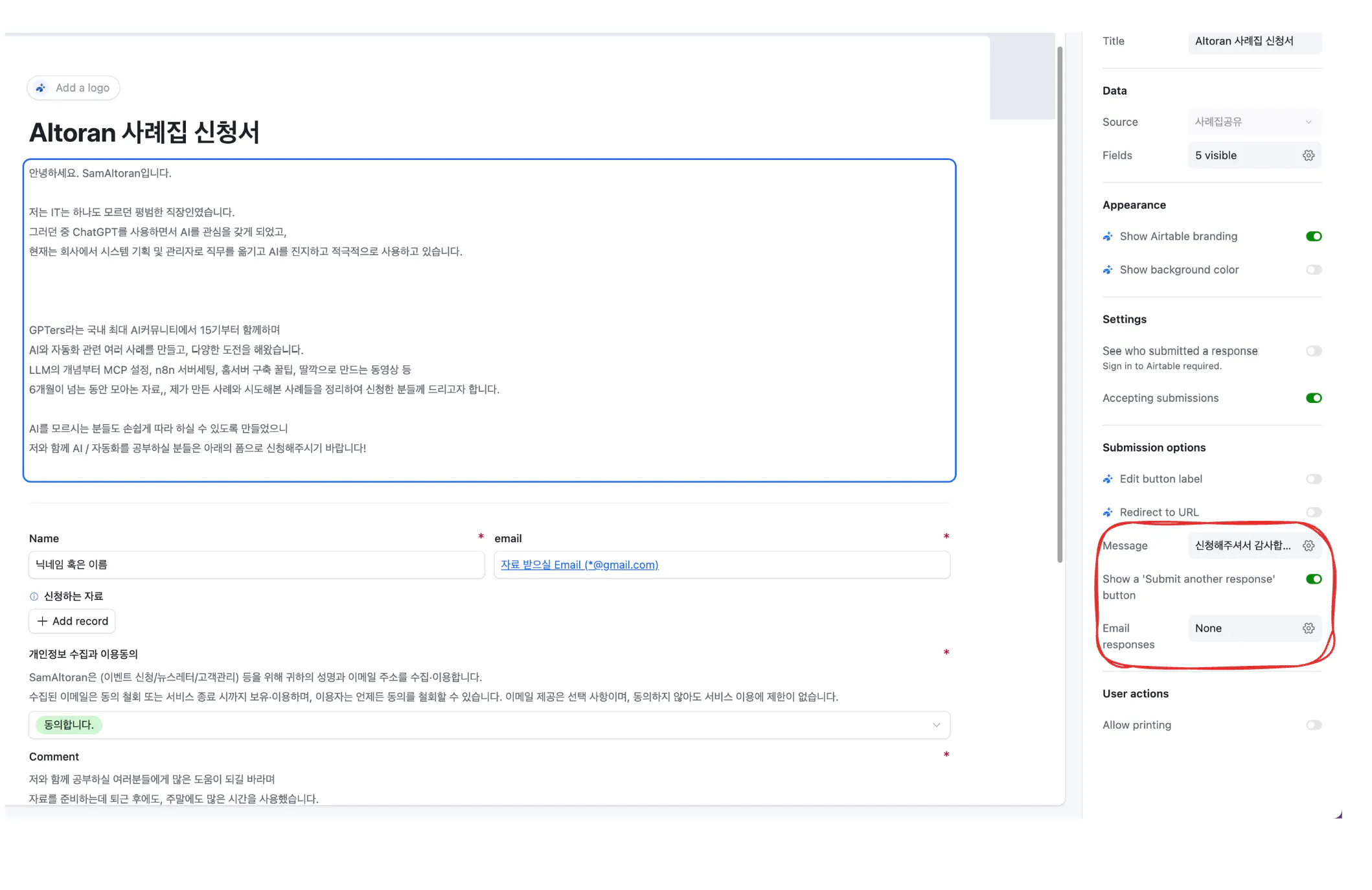Viewport: 1372px width, 890px height.
Task: Click the Appearance section heading
Action: pos(1134,205)
